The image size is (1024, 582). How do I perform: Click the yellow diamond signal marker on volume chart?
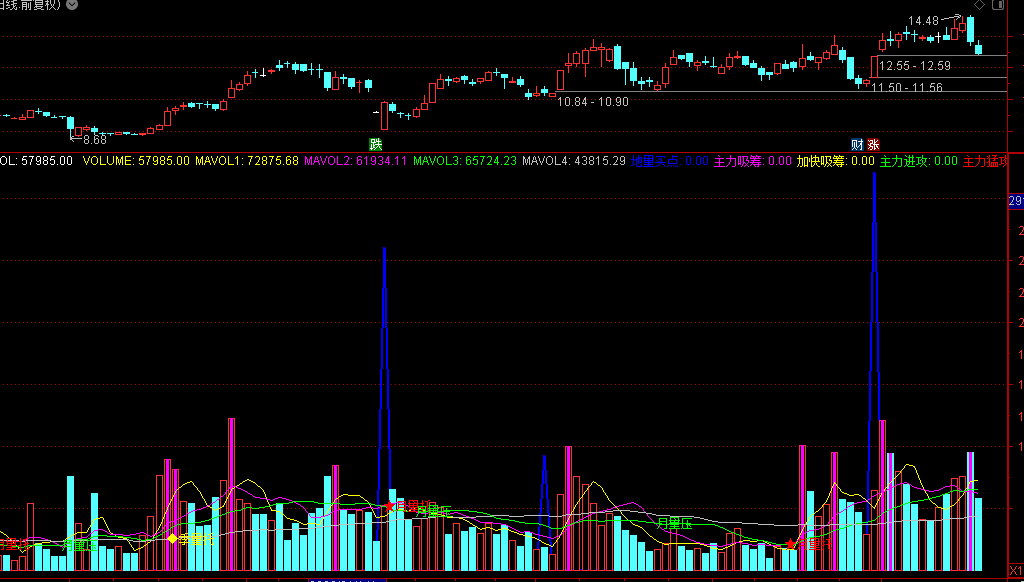click(x=172, y=539)
